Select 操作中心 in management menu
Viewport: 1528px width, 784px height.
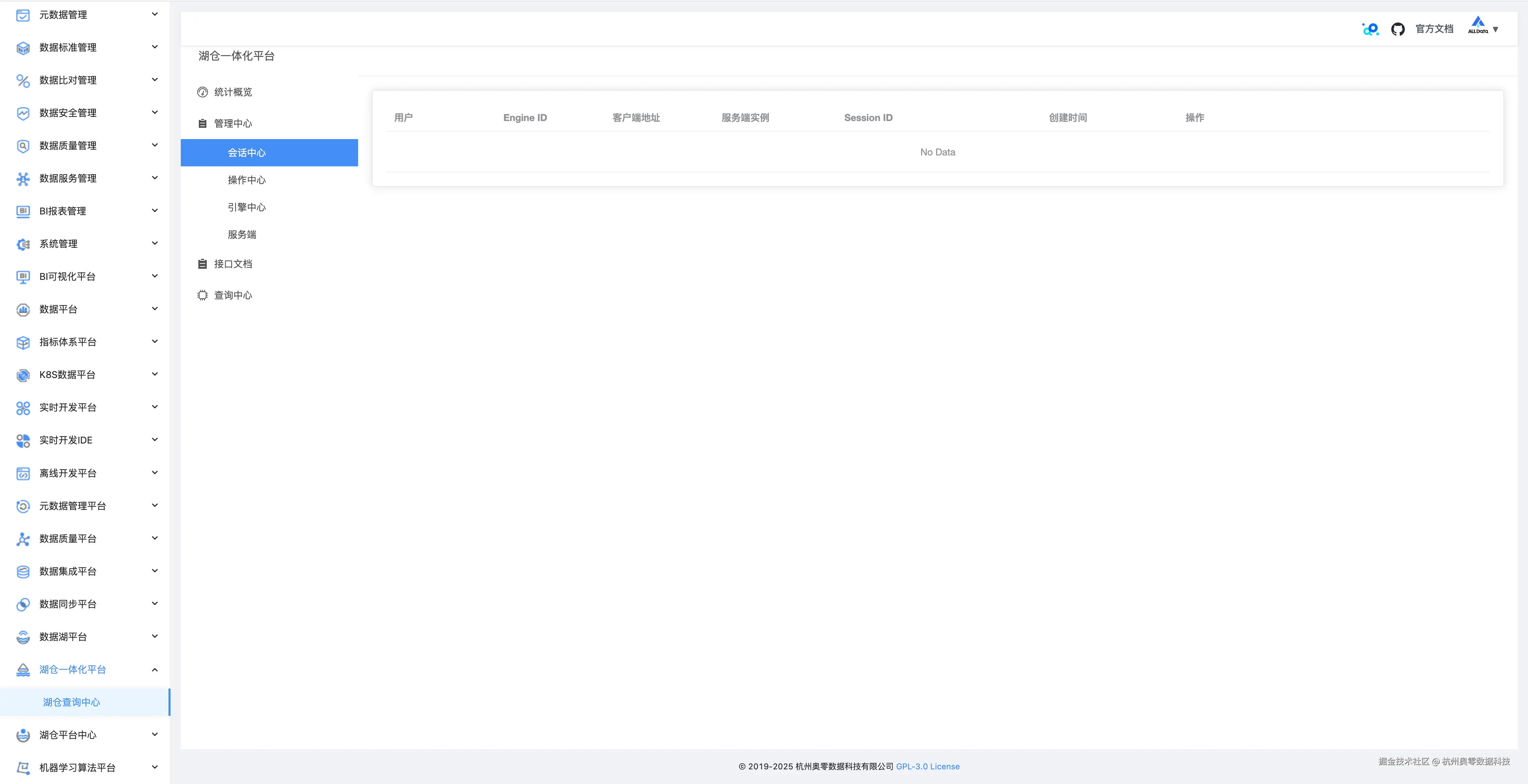click(247, 180)
